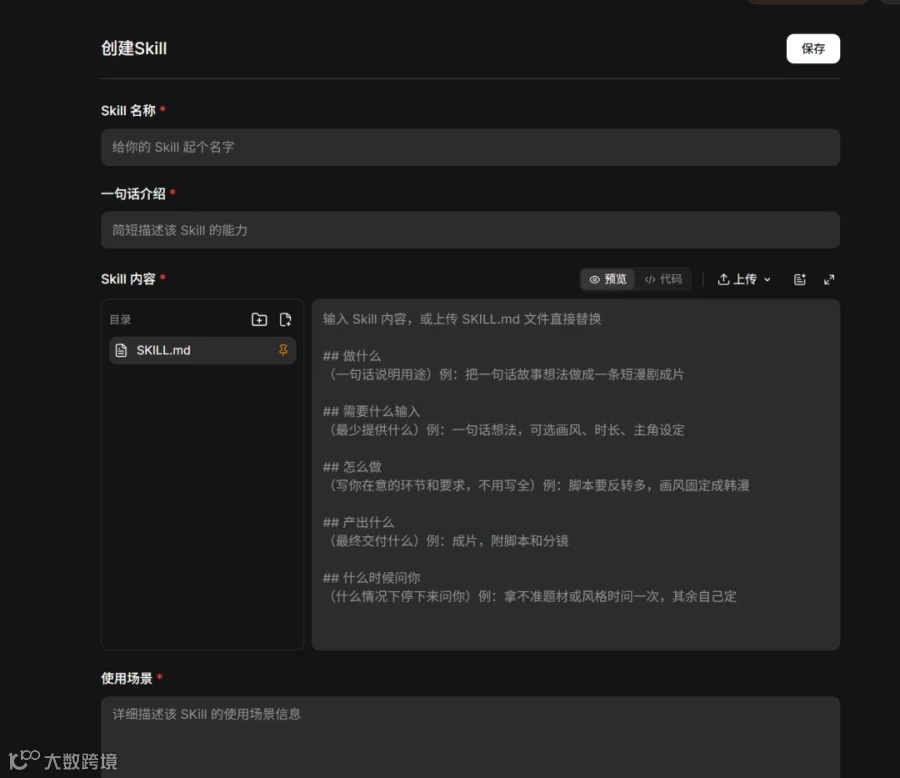Click the 一句话介绍 text field

(x=470, y=230)
